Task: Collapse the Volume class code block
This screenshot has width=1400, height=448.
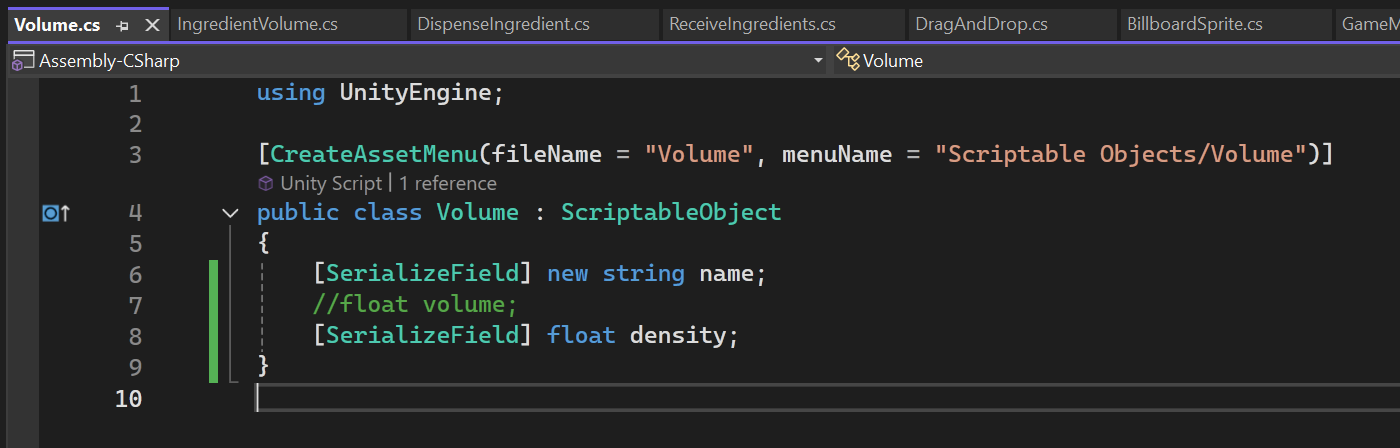Action: coord(230,213)
